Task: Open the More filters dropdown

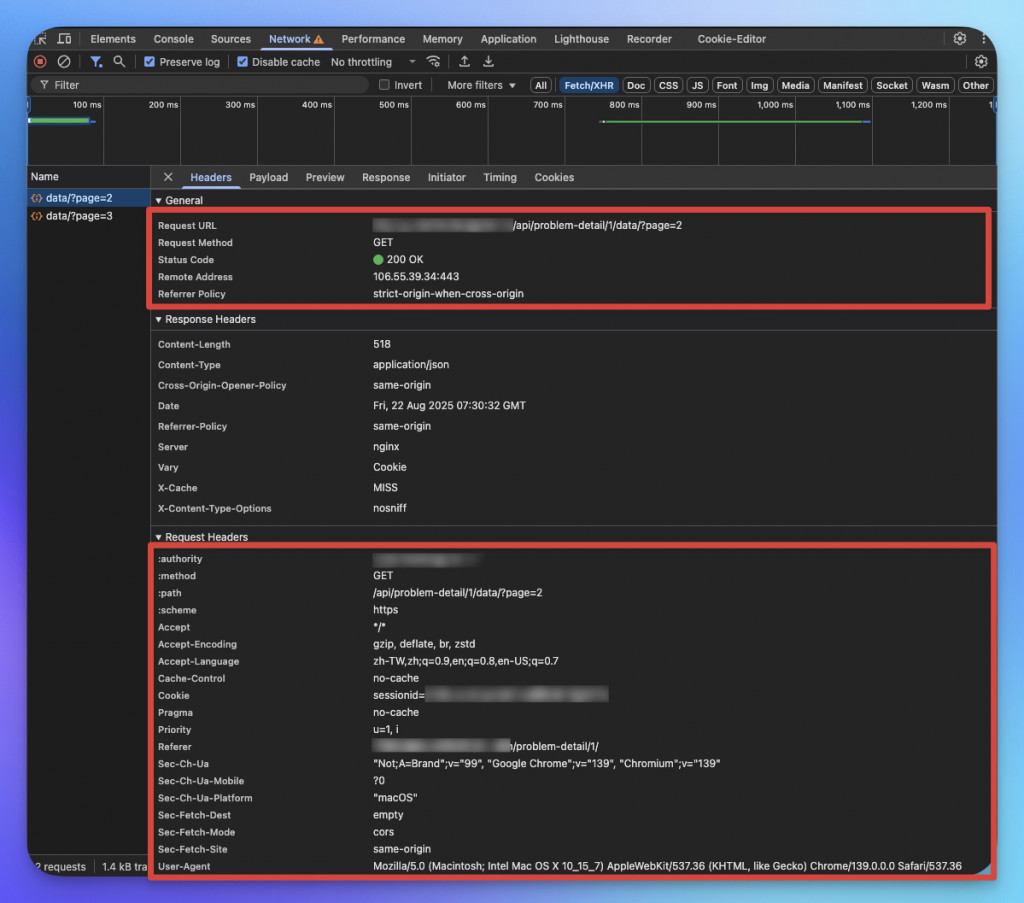Action: click(x=481, y=85)
